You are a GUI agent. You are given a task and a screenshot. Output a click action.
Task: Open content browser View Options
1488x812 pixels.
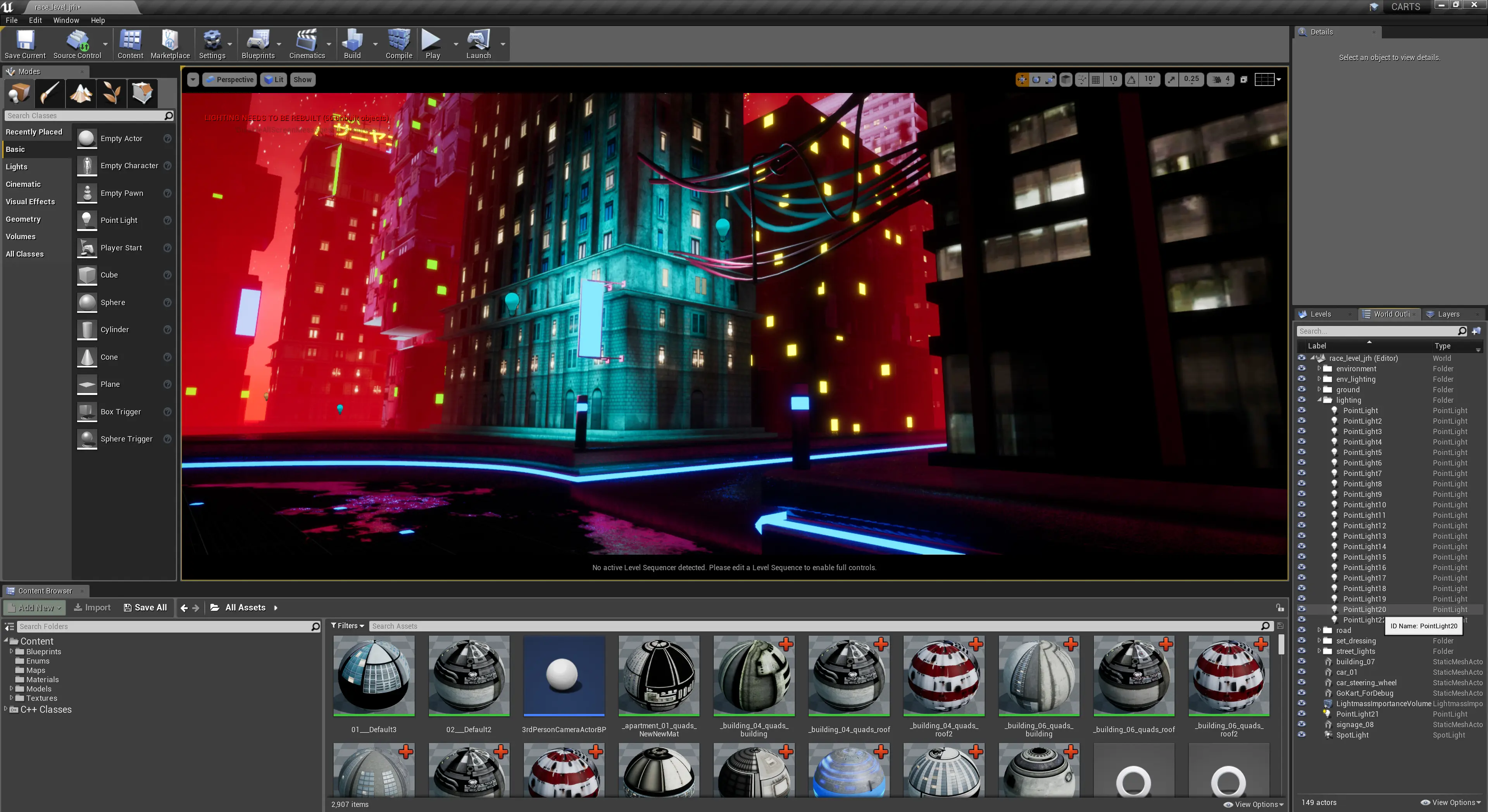click(1254, 805)
